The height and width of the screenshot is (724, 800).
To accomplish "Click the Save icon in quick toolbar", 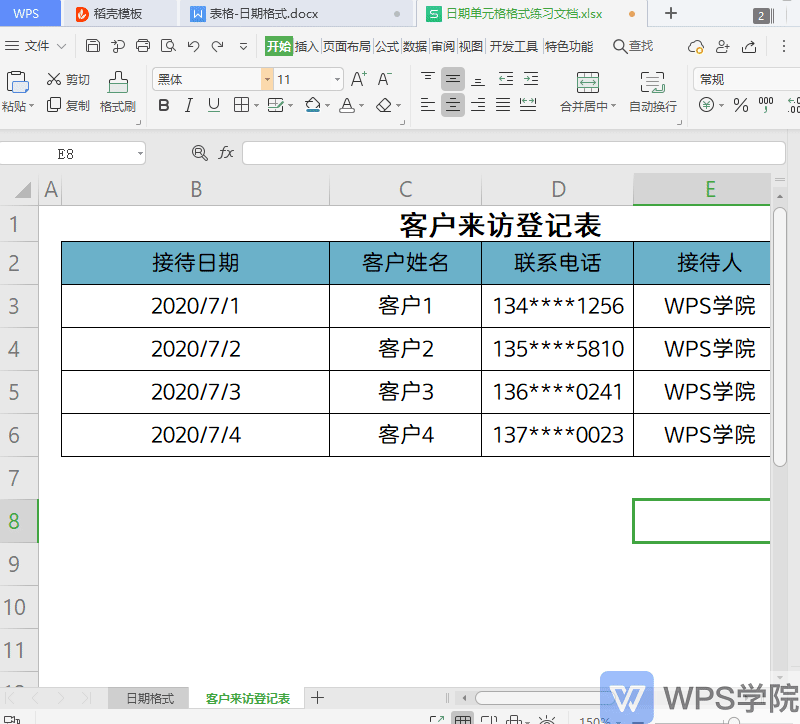I will click(92, 46).
